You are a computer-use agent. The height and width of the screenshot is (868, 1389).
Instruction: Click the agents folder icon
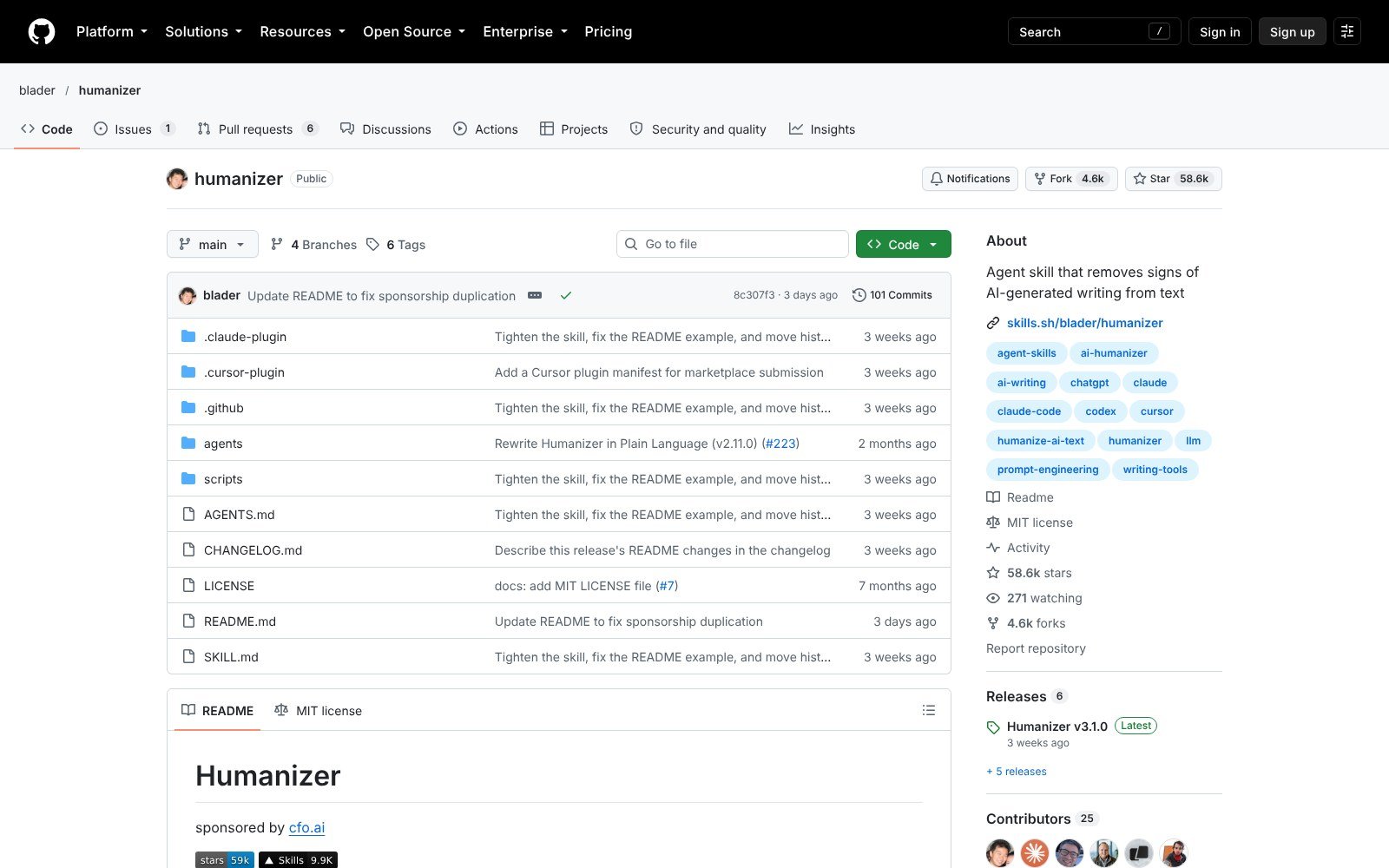(188, 443)
